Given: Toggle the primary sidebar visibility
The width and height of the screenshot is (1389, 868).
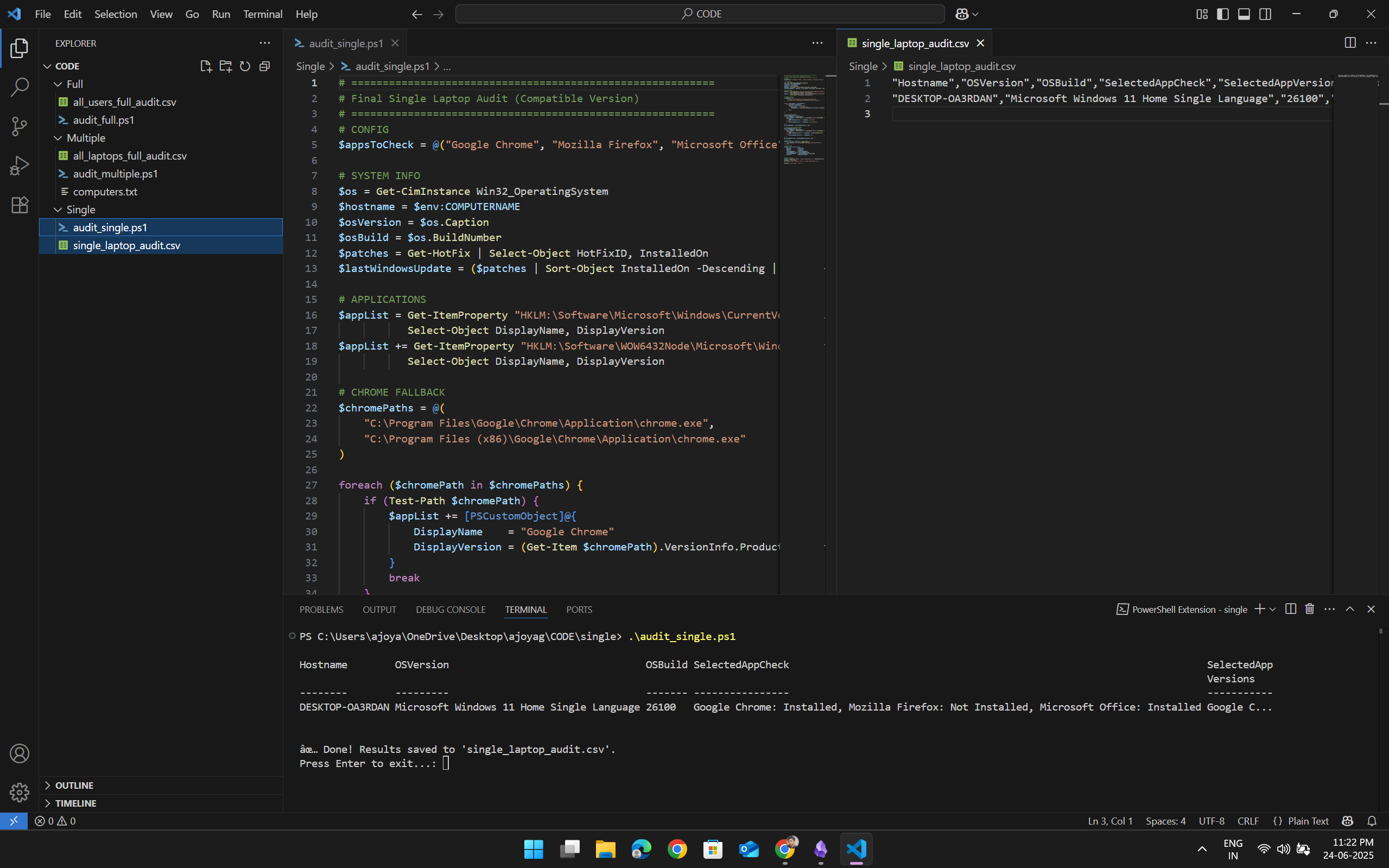Looking at the screenshot, I should (x=1222, y=14).
